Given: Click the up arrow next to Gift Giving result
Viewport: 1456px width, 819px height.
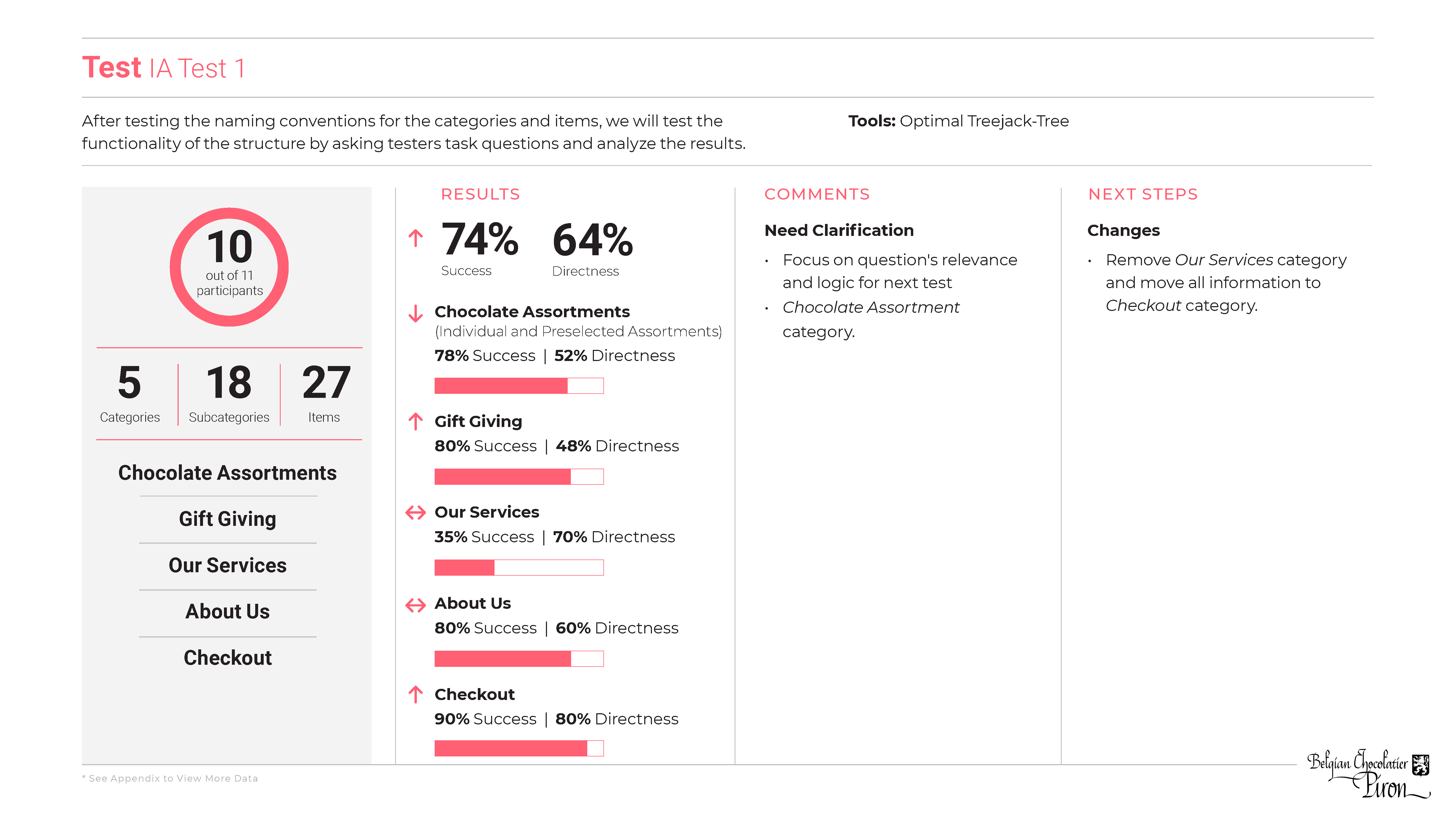Looking at the screenshot, I should [416, 421].
